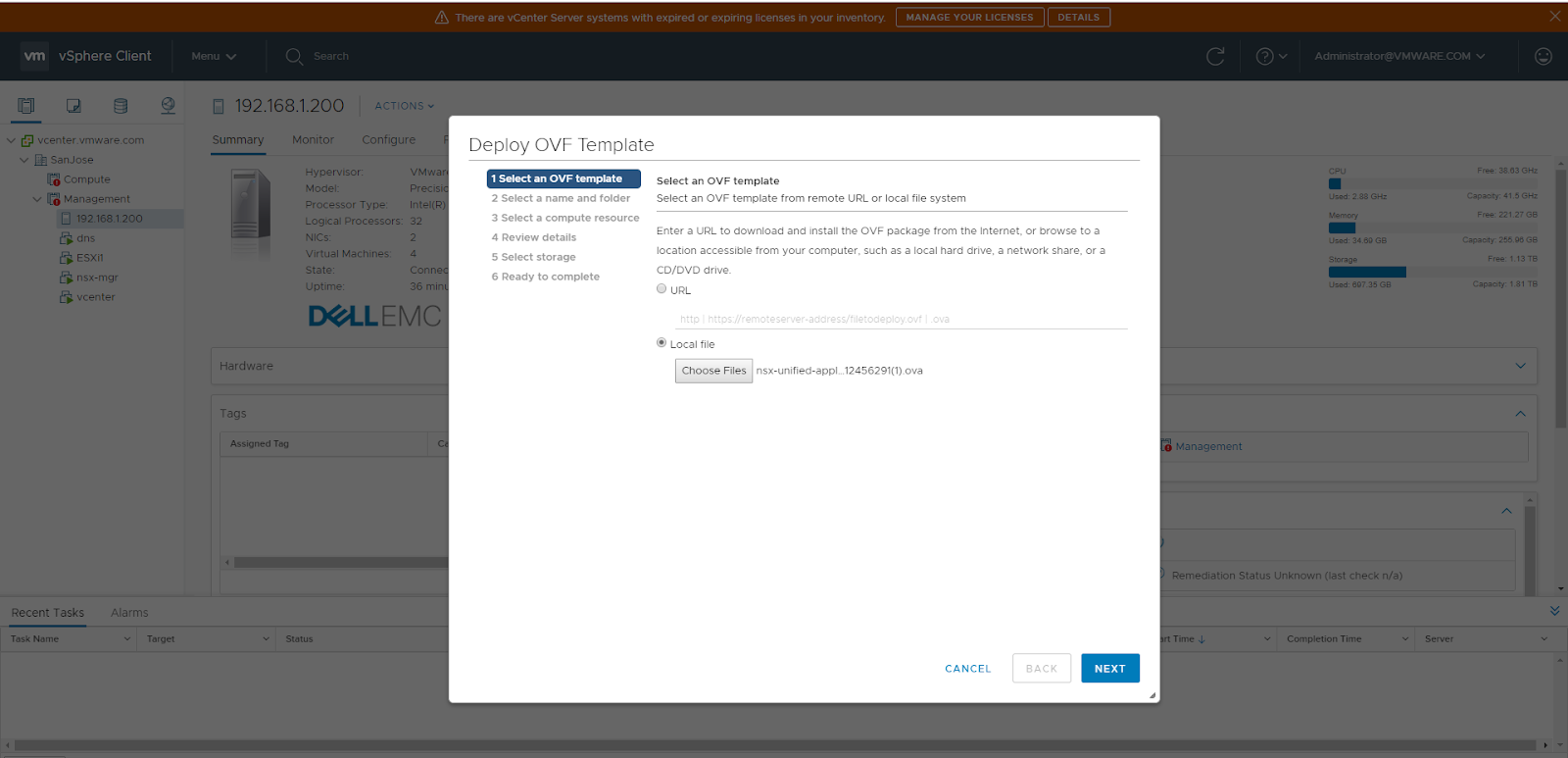Switch to the Monitor tab

click(313, 140)
